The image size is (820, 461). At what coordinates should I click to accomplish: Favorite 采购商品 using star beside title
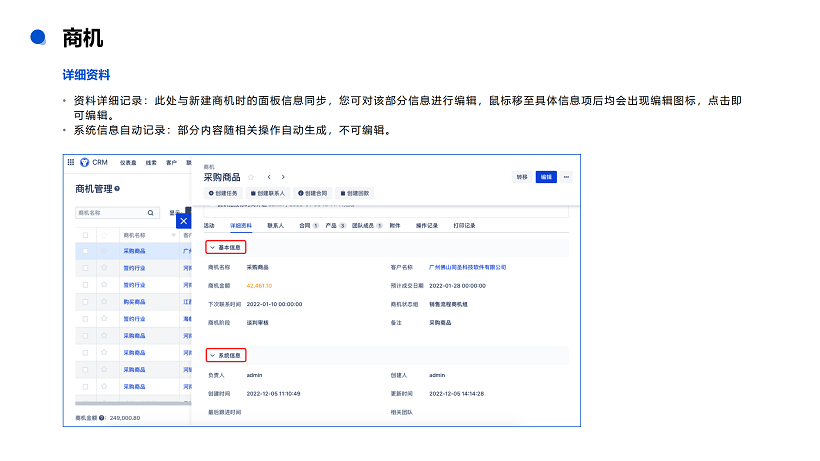(251, 177)
